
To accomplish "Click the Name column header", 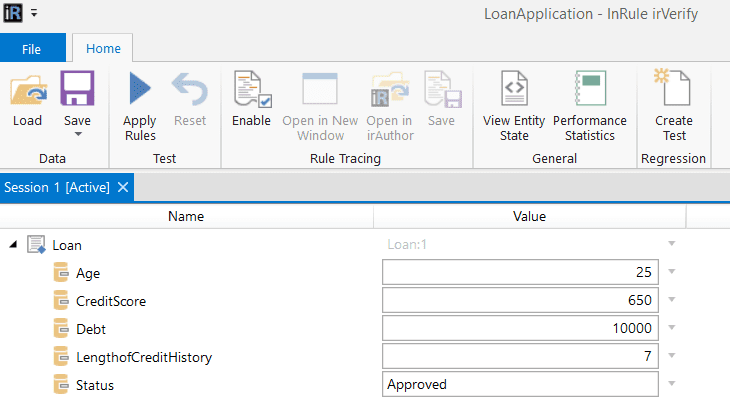I will (x=186, y=216).
